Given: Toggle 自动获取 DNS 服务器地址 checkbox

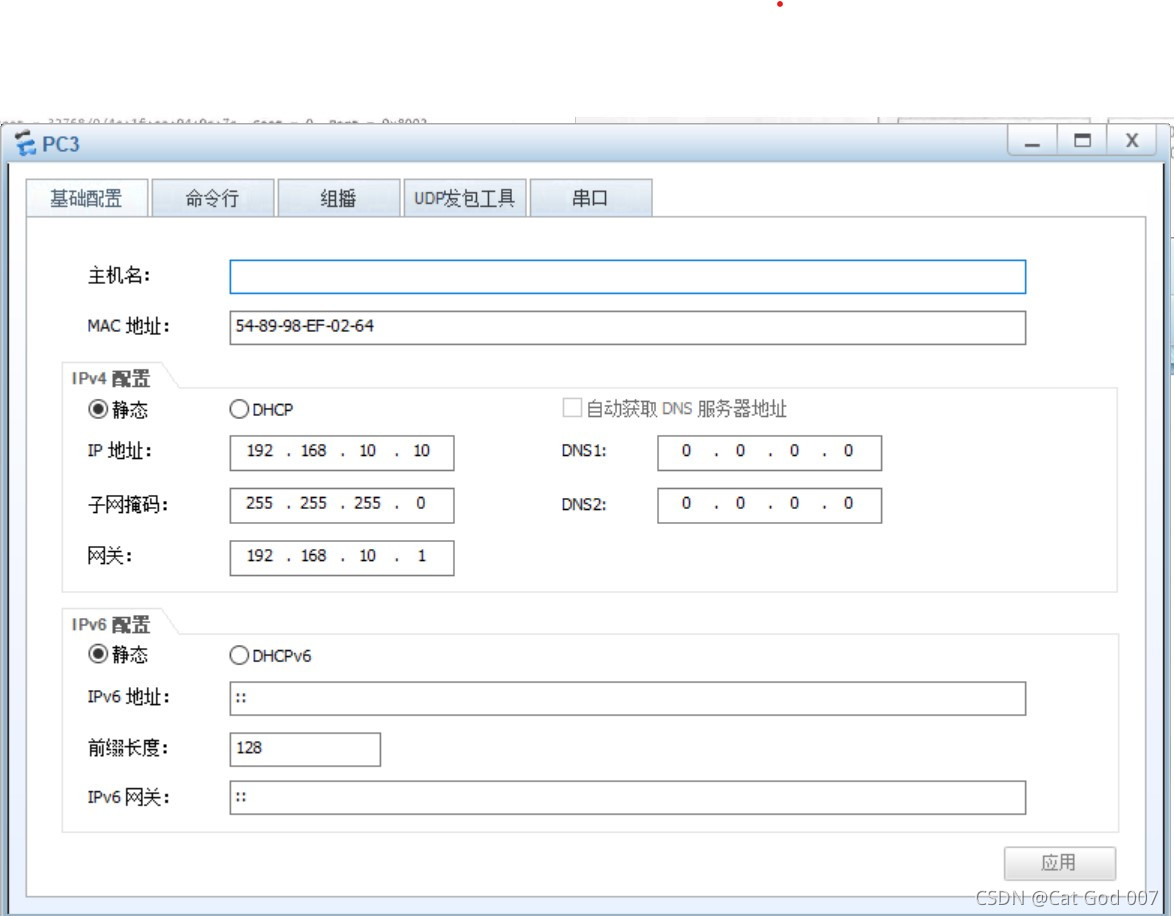Looking at the screenshot, I should coord(572,408).
